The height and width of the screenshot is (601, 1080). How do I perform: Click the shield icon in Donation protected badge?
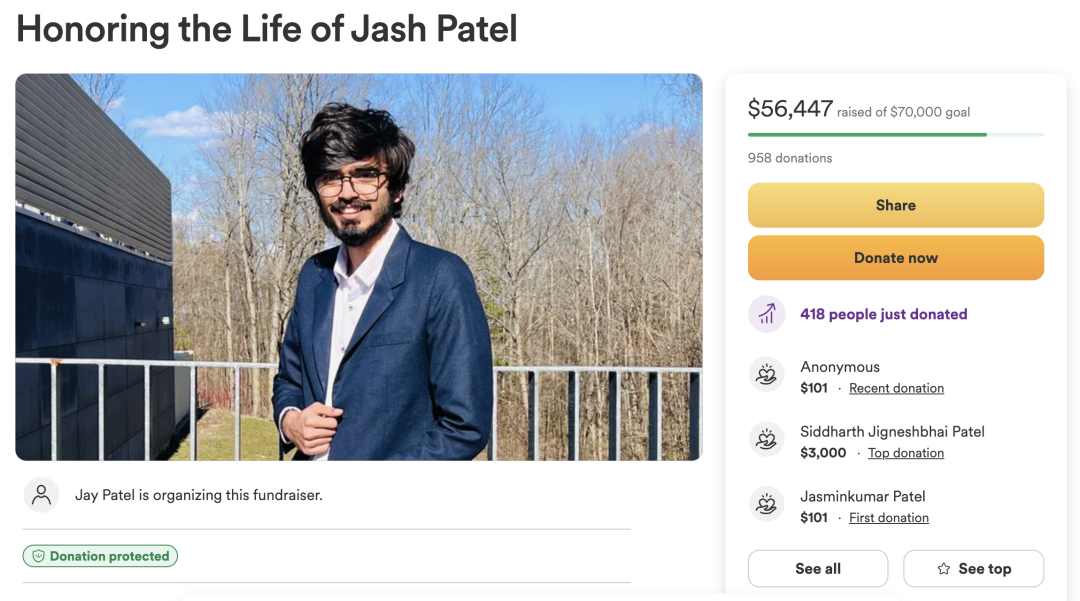pyautogui.click(x=39, y=556)
